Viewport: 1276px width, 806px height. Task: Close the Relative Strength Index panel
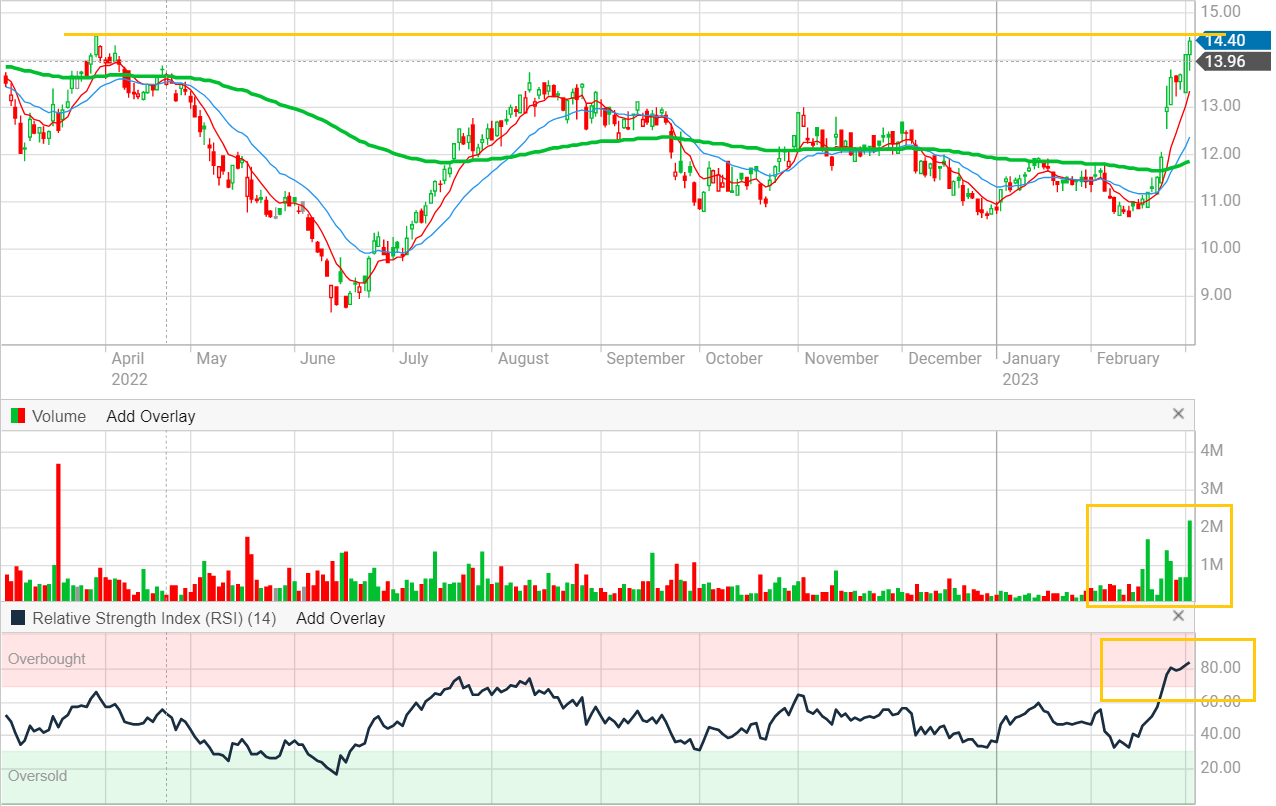(1178, 616)
